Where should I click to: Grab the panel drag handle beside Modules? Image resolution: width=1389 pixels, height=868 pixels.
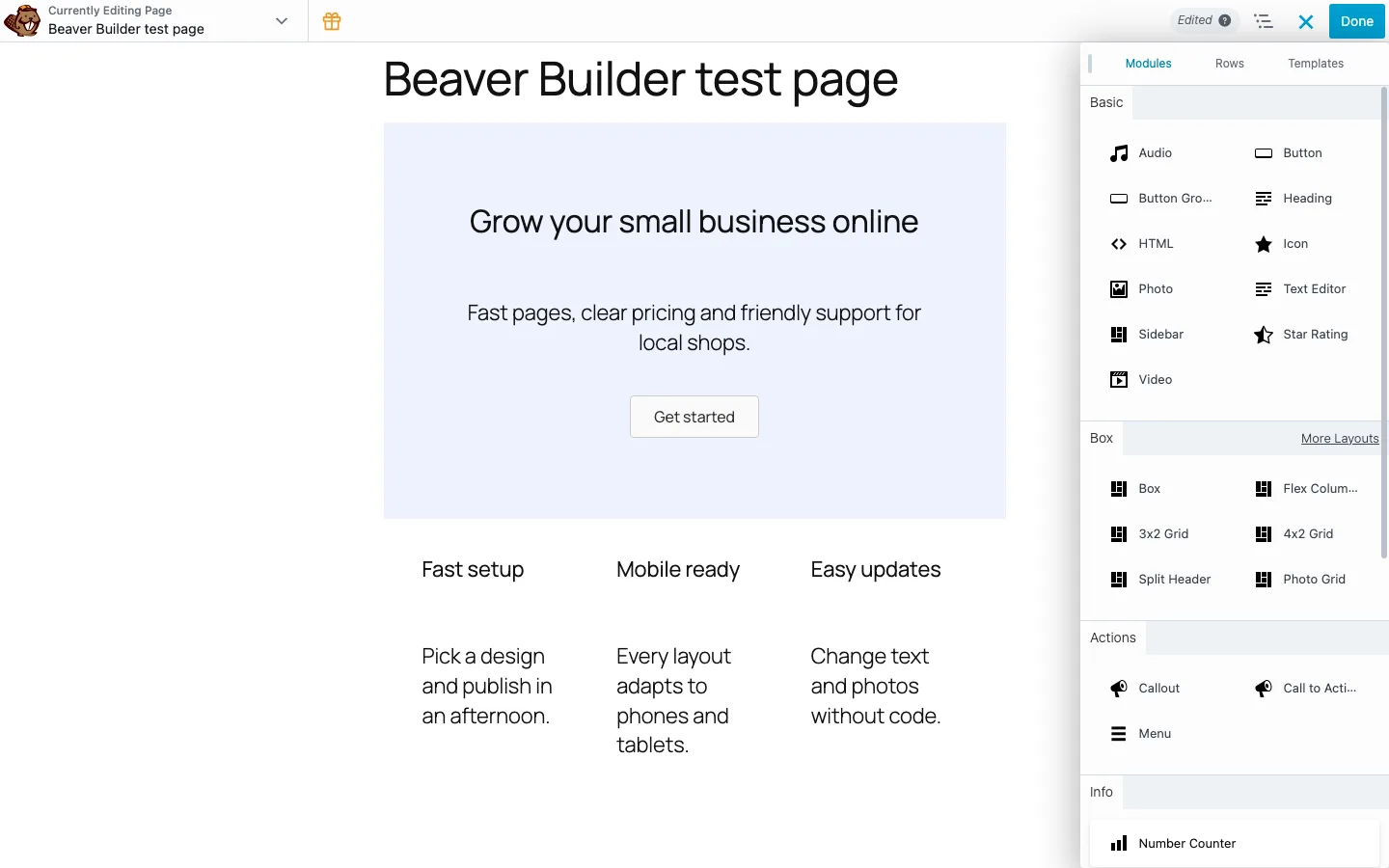(x=1090, y=64)
